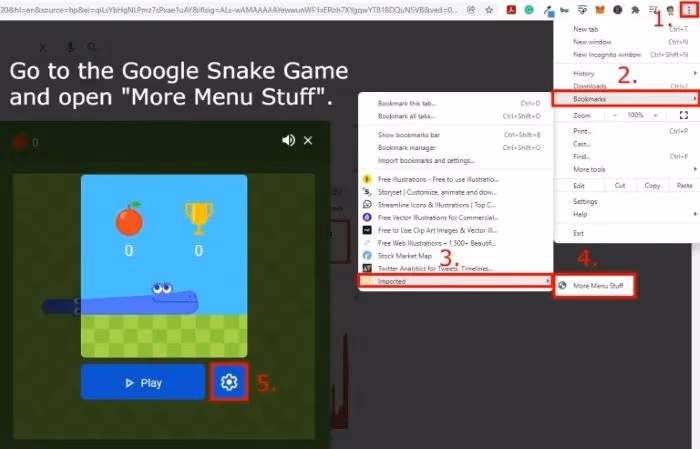The image size is (700, 449).
Task: Click the Chrome three-dot menu button
Action: coord(686,10)
